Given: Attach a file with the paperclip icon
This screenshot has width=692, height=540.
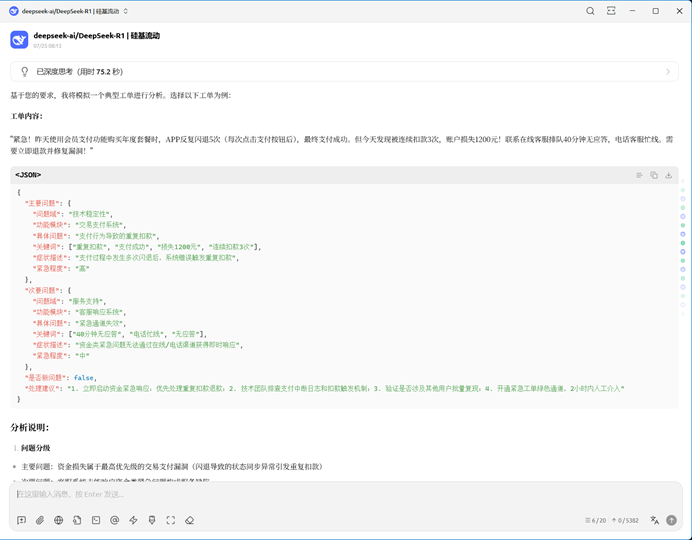Looking at the screenshot, I should coord(40,520).
